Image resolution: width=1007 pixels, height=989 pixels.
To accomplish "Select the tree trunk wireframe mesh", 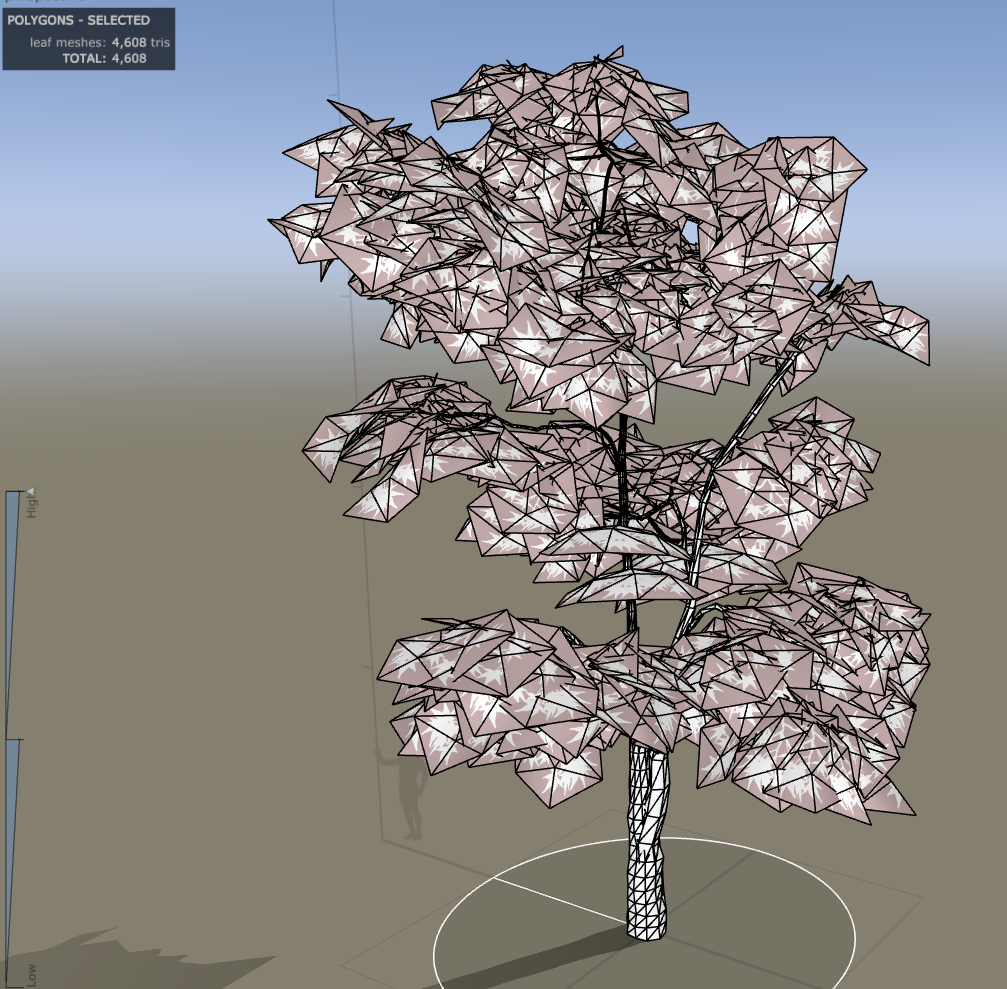I will [x=647, y=841].
